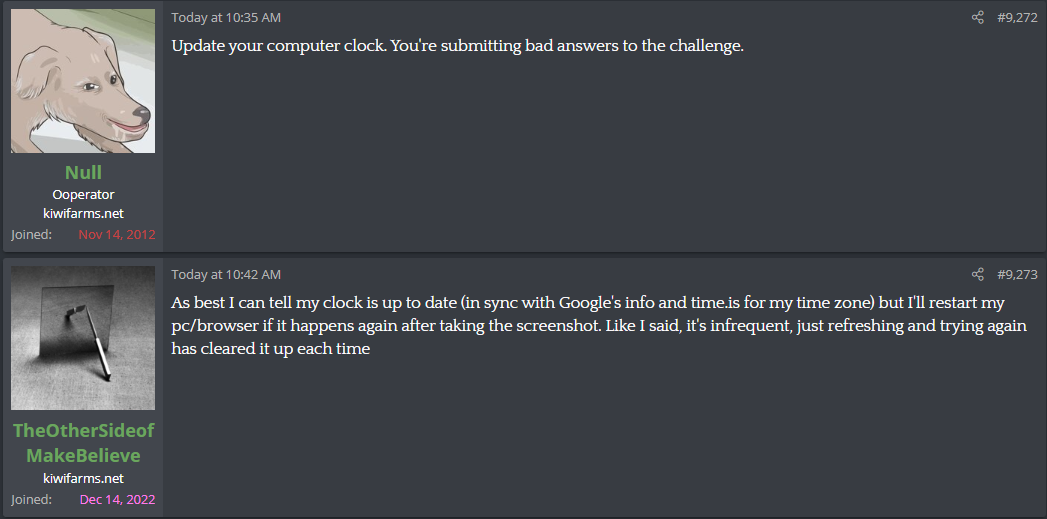Click the Dec 14, 2022 join date

point(118,499)
